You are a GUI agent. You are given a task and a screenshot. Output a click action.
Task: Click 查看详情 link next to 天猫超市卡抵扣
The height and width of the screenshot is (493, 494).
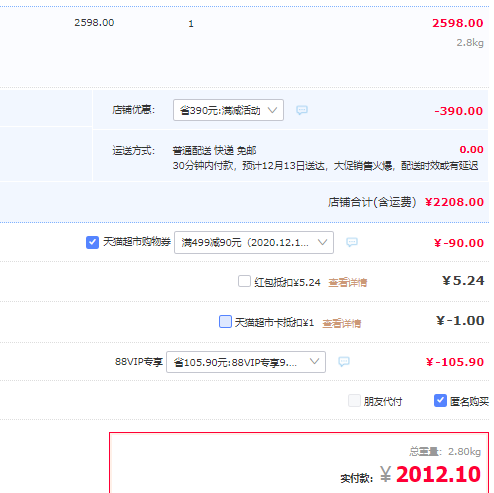point(342,323)
